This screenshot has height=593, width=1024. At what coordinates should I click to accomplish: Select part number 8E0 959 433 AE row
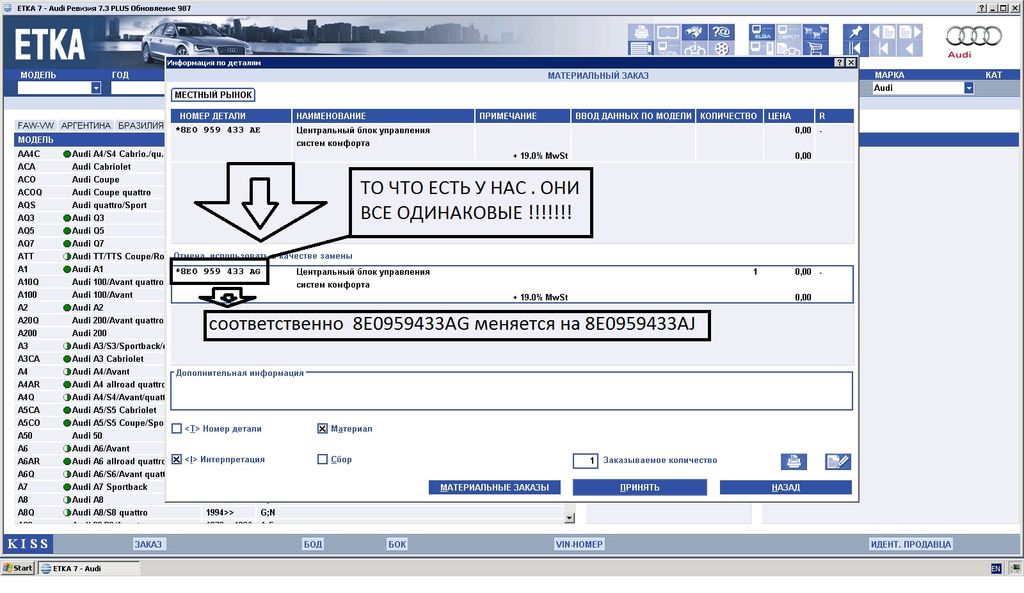tap(512, 142)
